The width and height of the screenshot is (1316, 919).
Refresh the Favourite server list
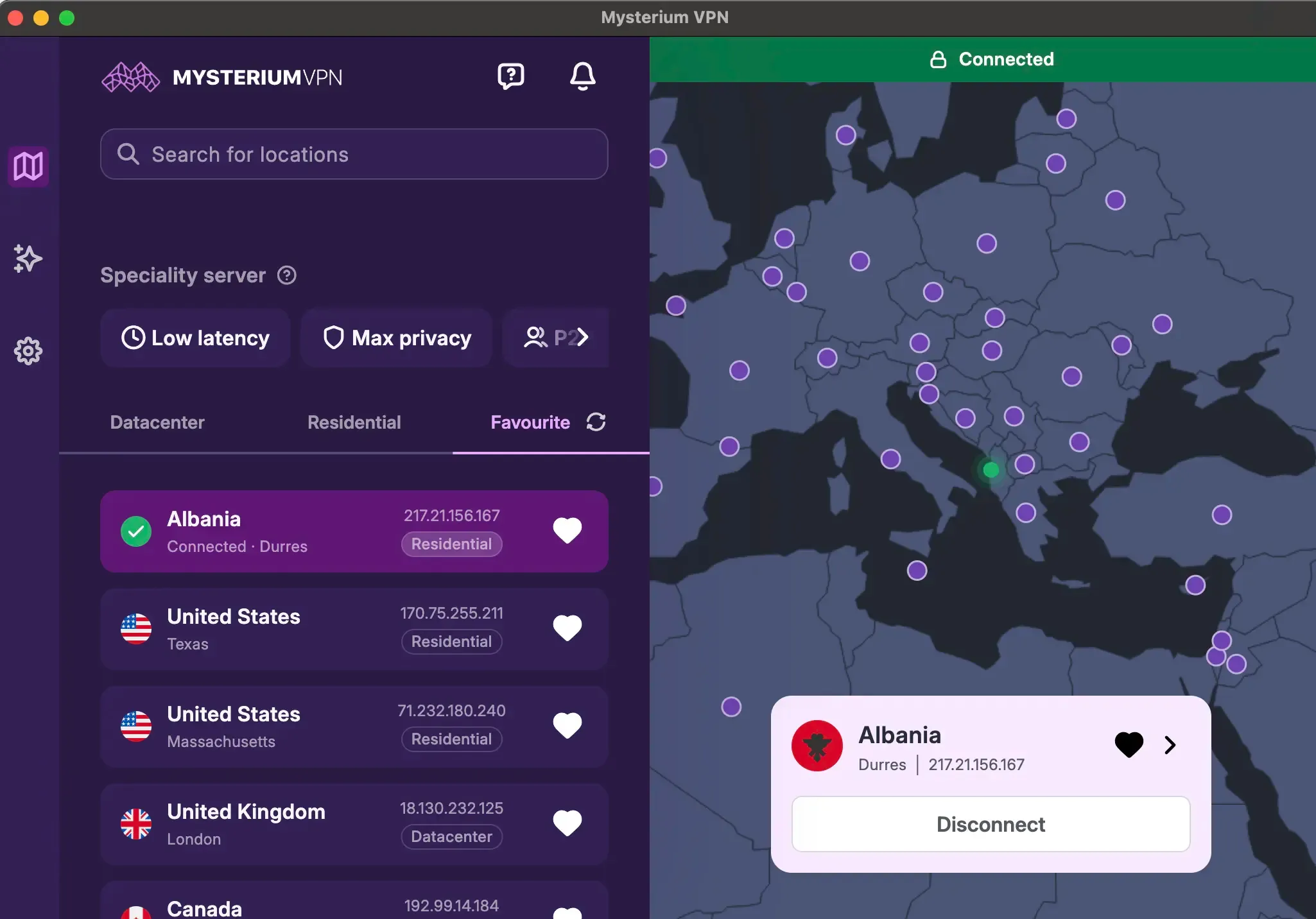(x=596, y=422)
